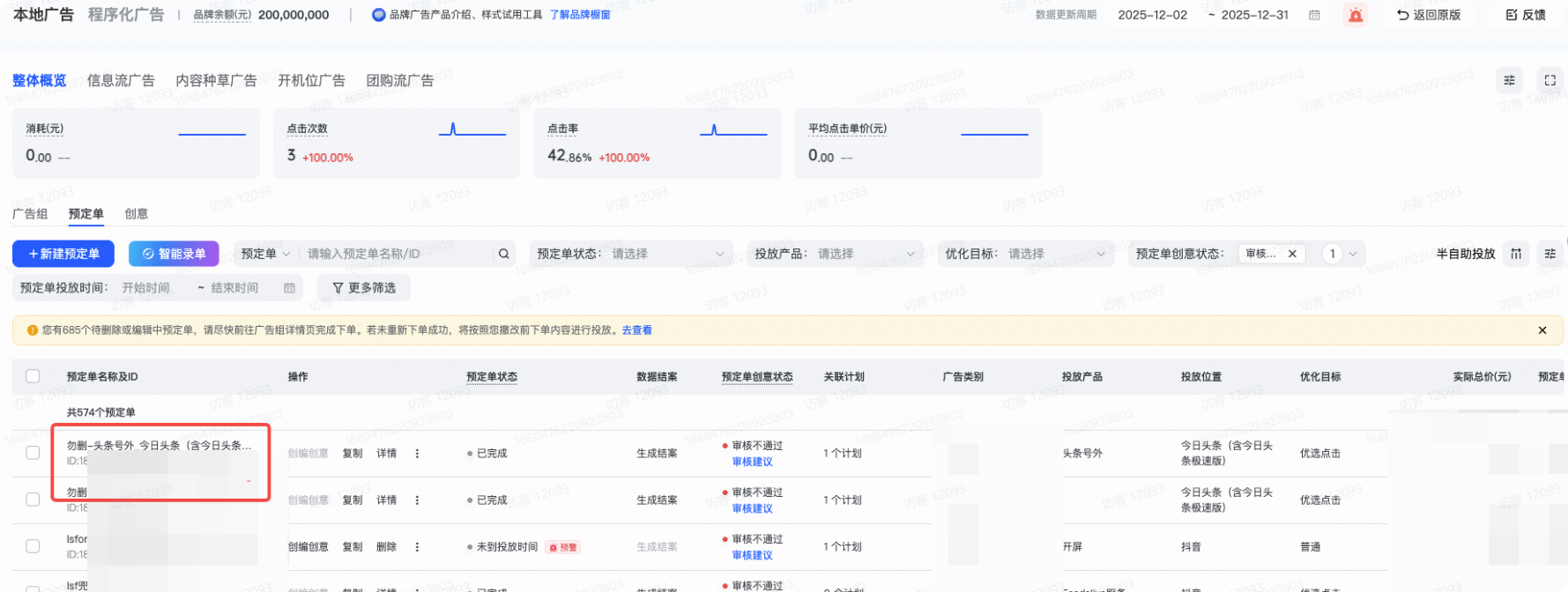
Task: Select the 开机位广告 tab
Action: [311, 80]
